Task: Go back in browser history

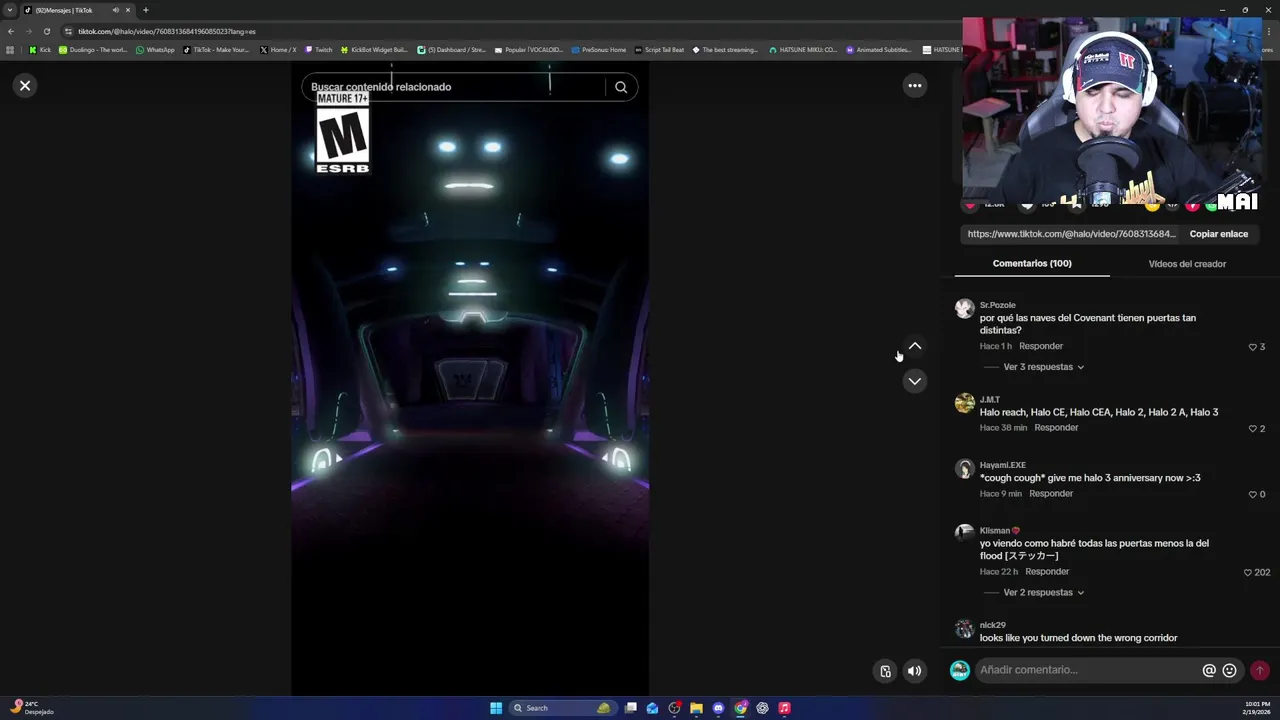Action: click(11, 31)
